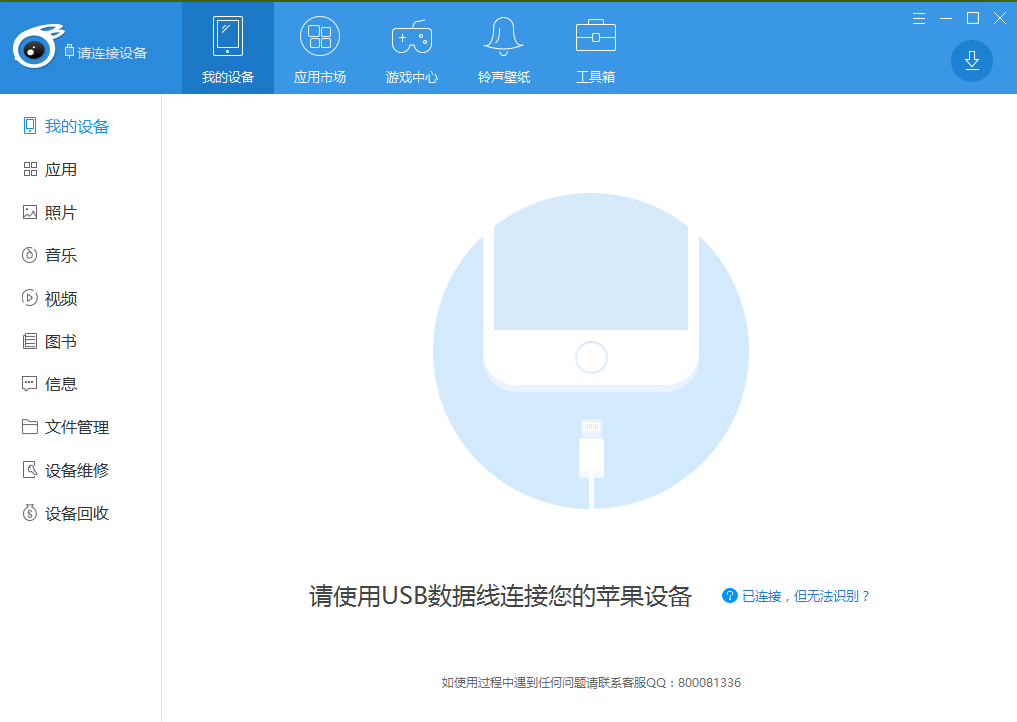Viewport: 1017px width, 722px height.
Task: Open 视频 videos in the sidebar
Action: click(x=50, y=298)
